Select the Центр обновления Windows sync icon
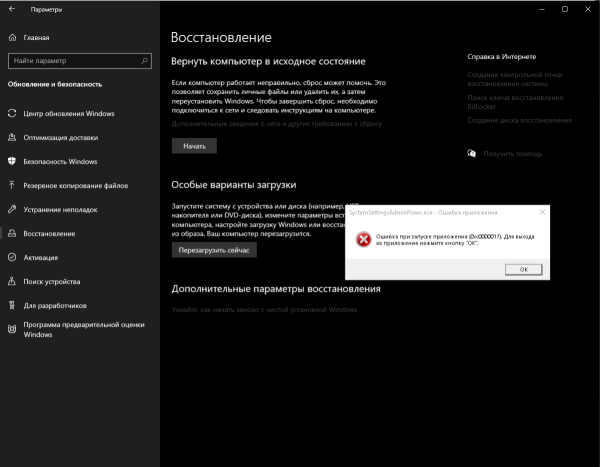The width and height of the screenshot is (600, 467). tap(12, 113)
